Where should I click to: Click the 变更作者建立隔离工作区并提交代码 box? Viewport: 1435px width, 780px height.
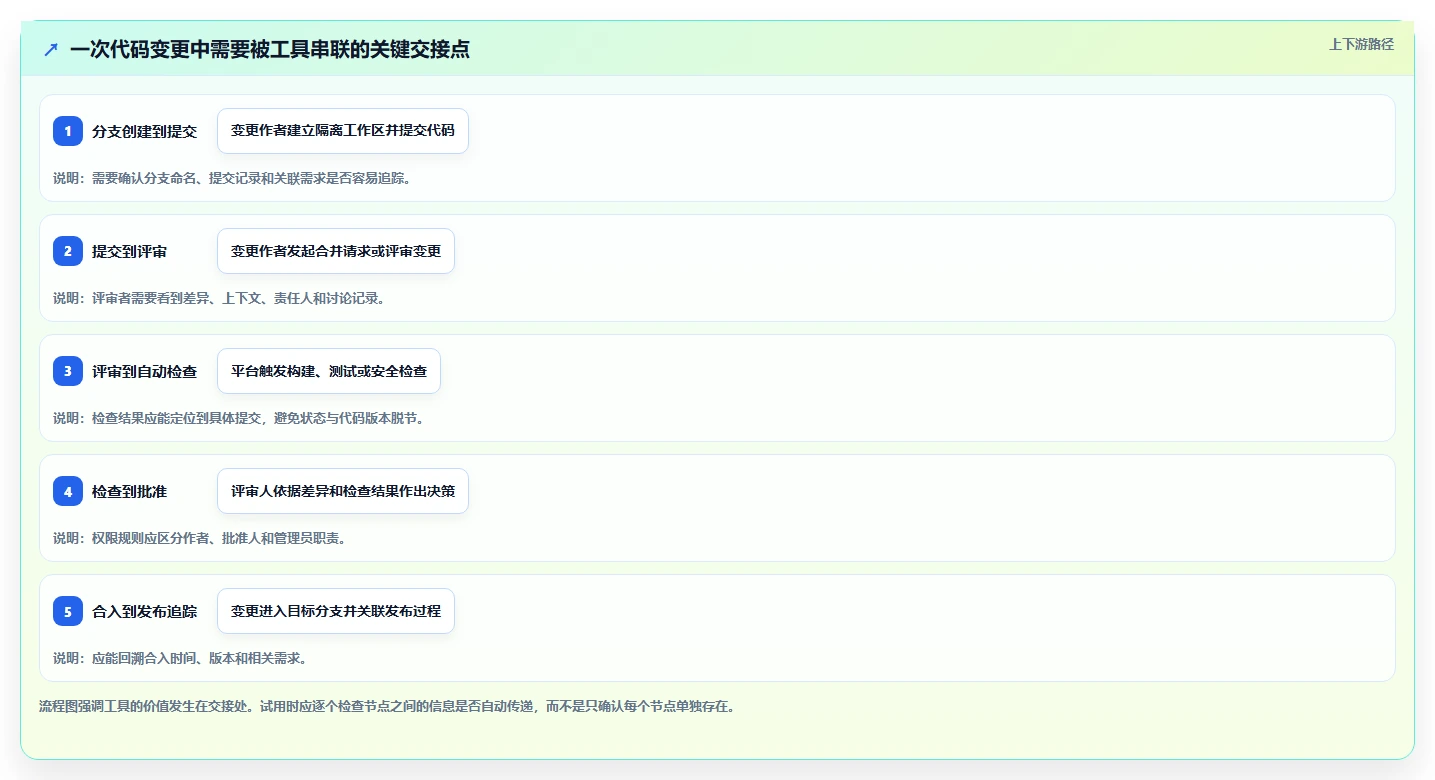click(343, 131)
